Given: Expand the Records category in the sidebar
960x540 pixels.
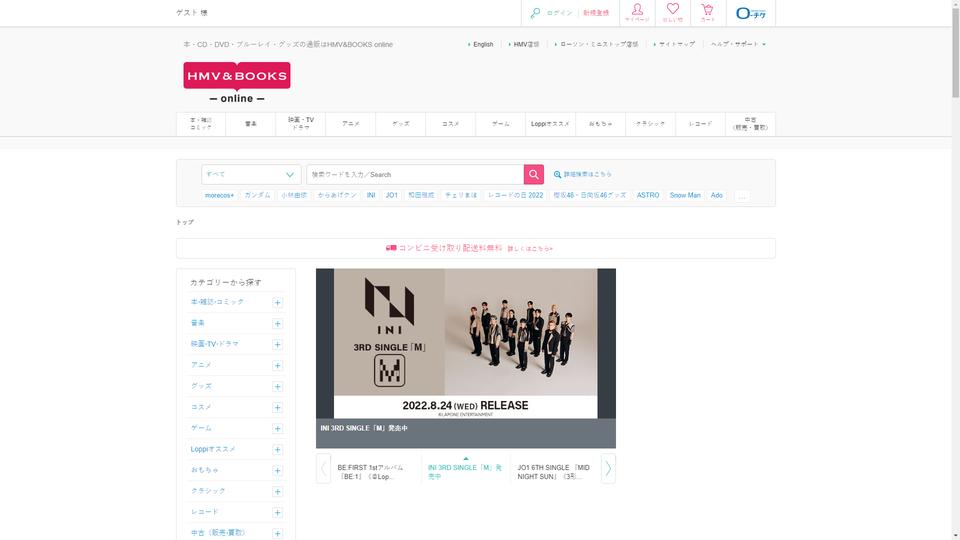Looking at the screenshot, I should pyautogui.click(x=277, y=512).
